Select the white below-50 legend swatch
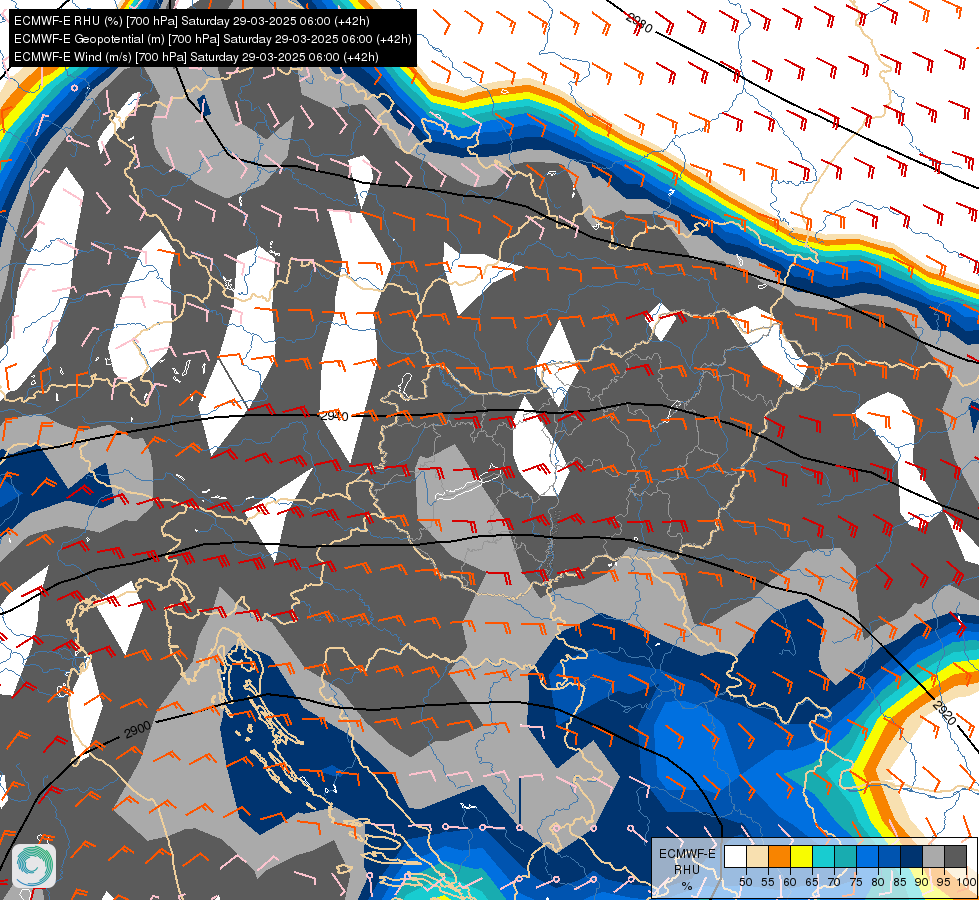The image size is (979, 900). 735,856
